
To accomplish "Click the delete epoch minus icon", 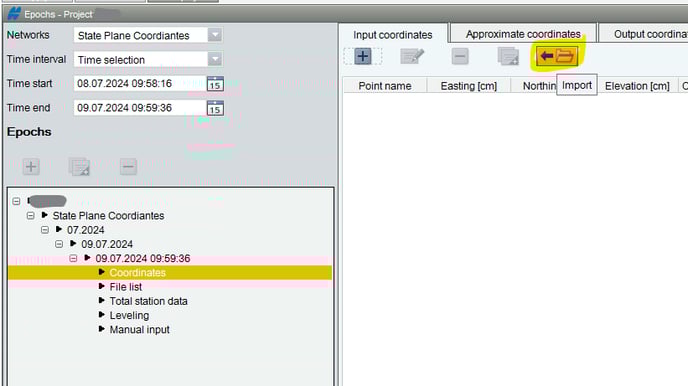I will point(128,167).
